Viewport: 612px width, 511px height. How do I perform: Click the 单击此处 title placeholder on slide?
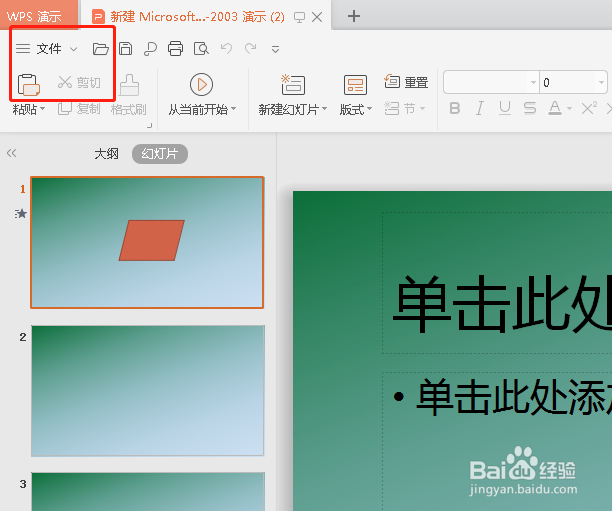tap(497, 283)
